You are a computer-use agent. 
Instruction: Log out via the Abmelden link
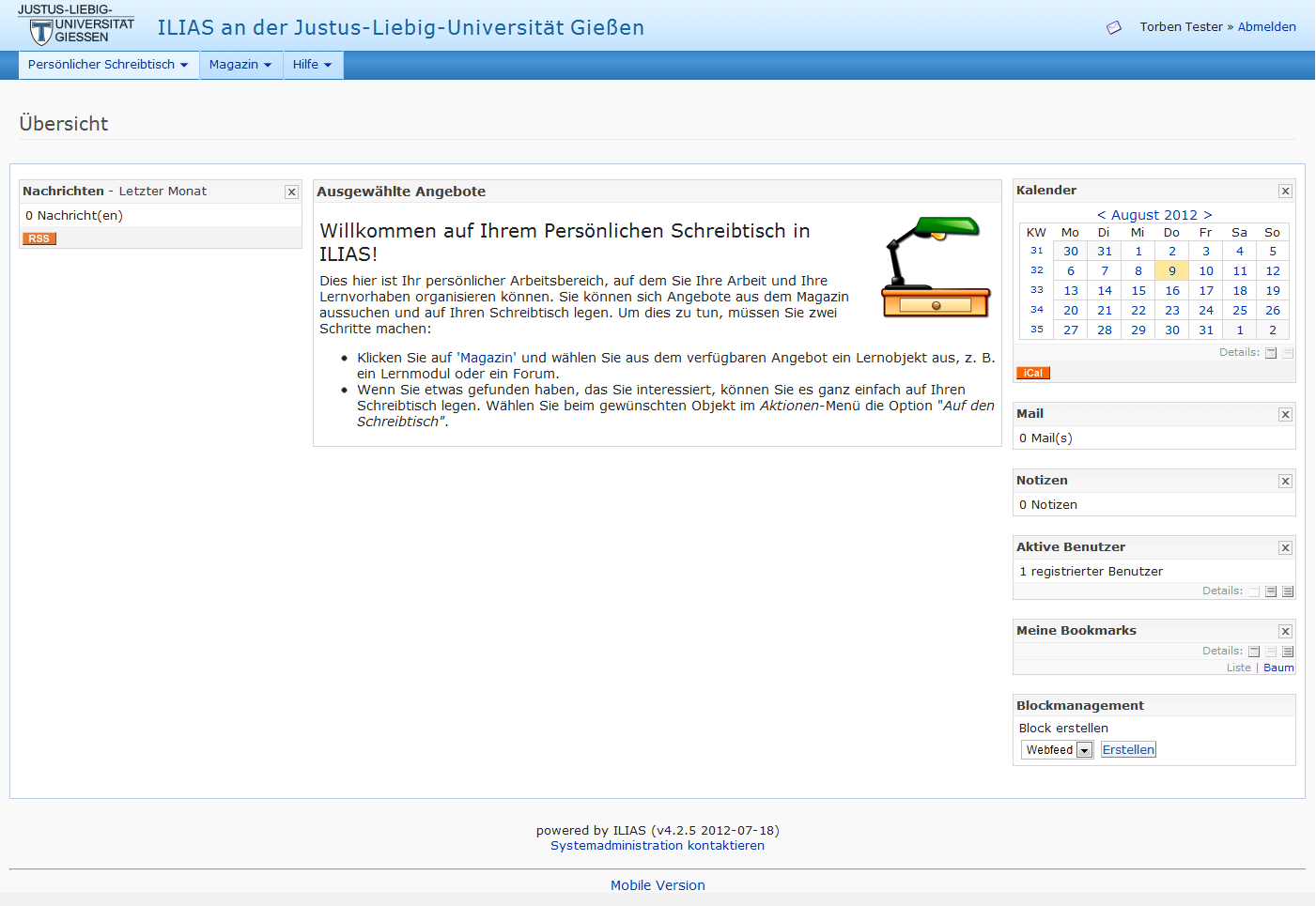(x=1266, y=27)
